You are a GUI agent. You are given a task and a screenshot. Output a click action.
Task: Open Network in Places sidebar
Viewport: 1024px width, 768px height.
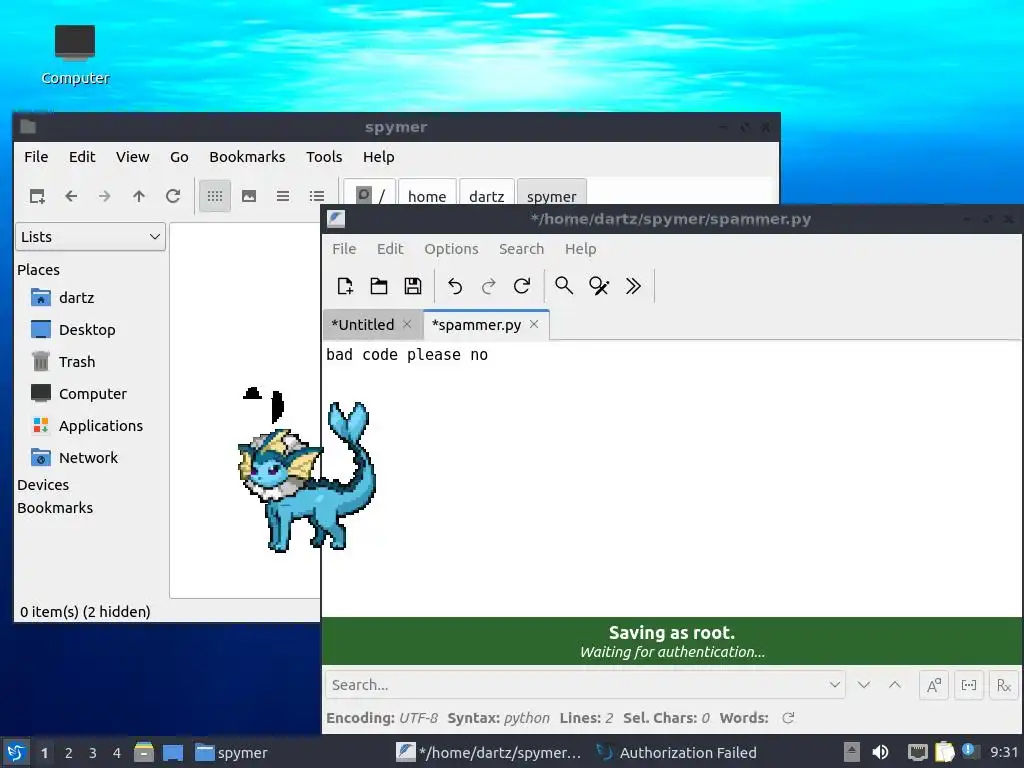pyautogui.click(x=74, y=458)
